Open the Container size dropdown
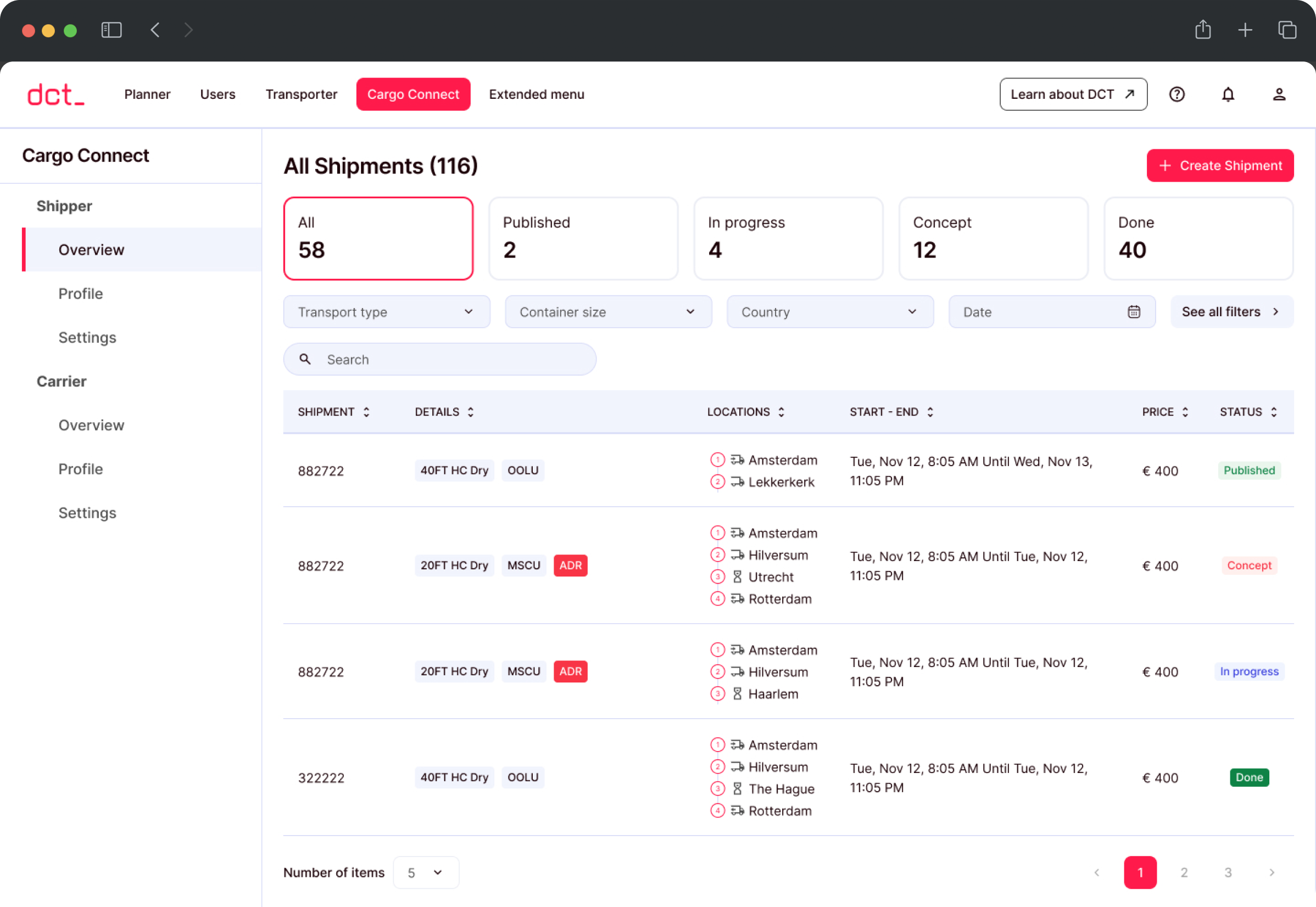 tap(608, 312)
